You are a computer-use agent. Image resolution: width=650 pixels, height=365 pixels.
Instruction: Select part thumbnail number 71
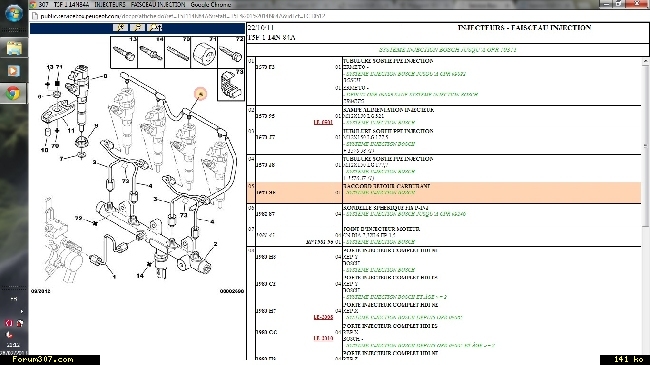pyautogui.click(x=204, y=52)
